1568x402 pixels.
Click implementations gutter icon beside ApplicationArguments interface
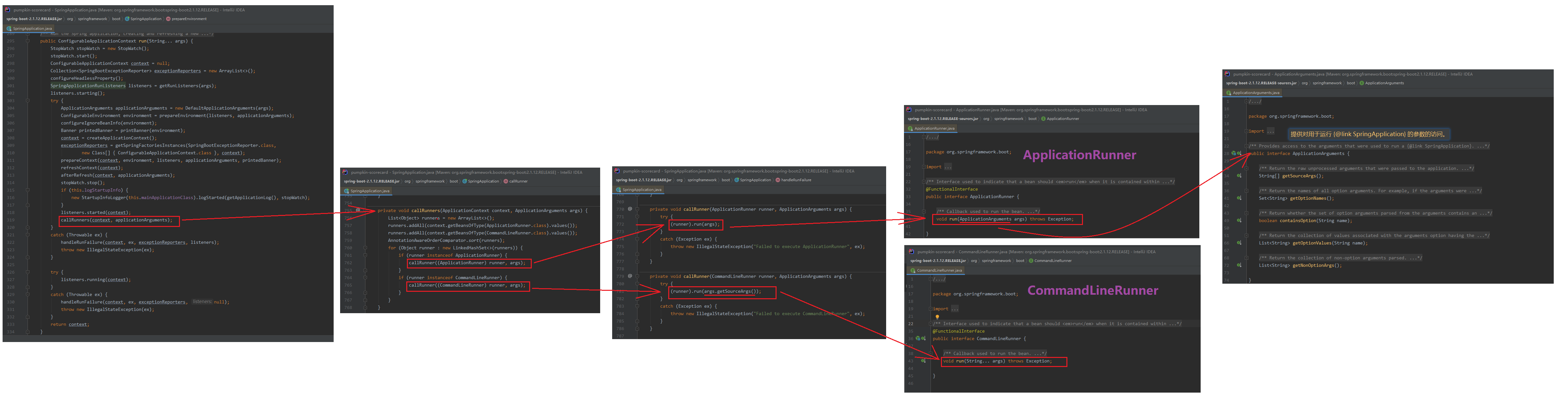(1239, 154)
